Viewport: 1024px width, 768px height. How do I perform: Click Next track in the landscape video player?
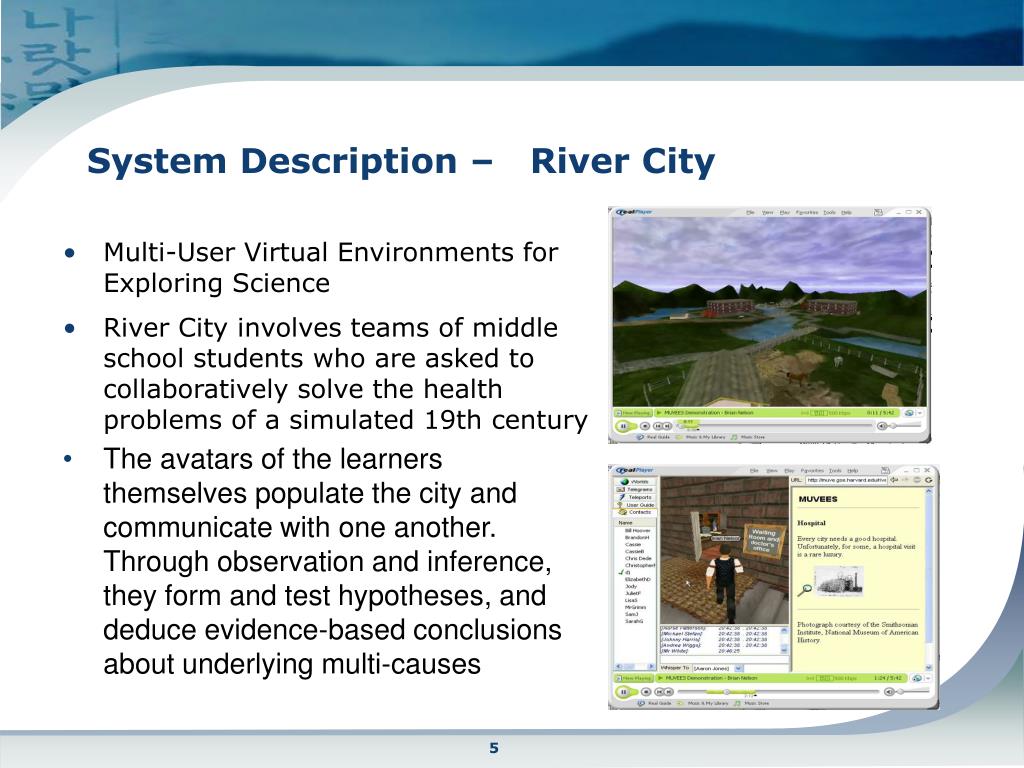pos(667,426)
